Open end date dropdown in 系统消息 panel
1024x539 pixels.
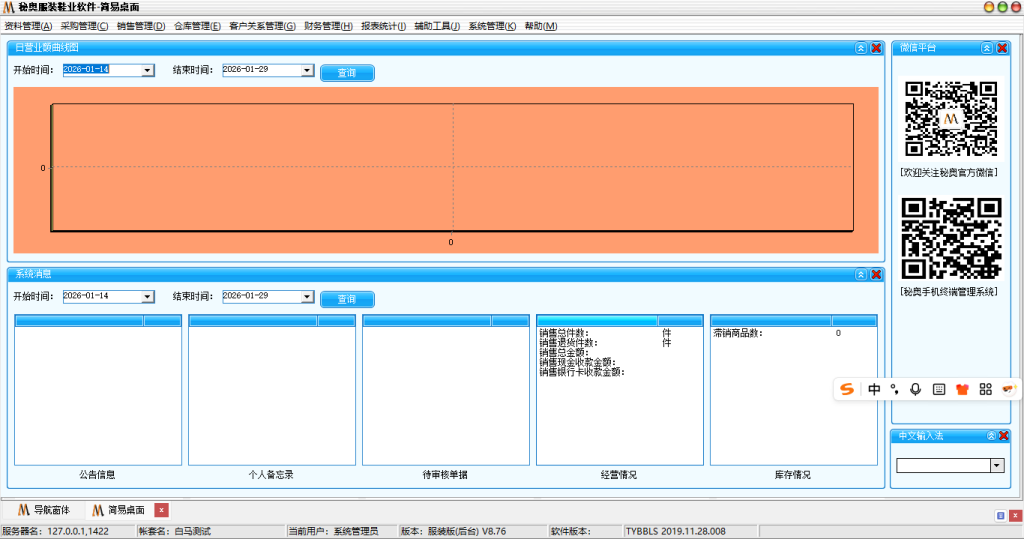point(308,297)
